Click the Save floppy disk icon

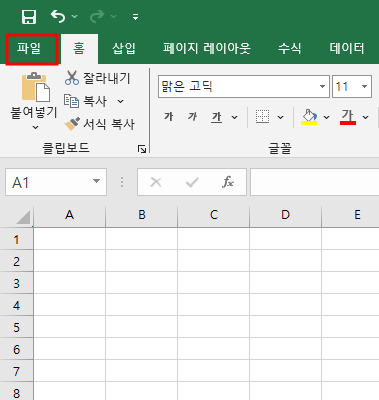[29, 16]
